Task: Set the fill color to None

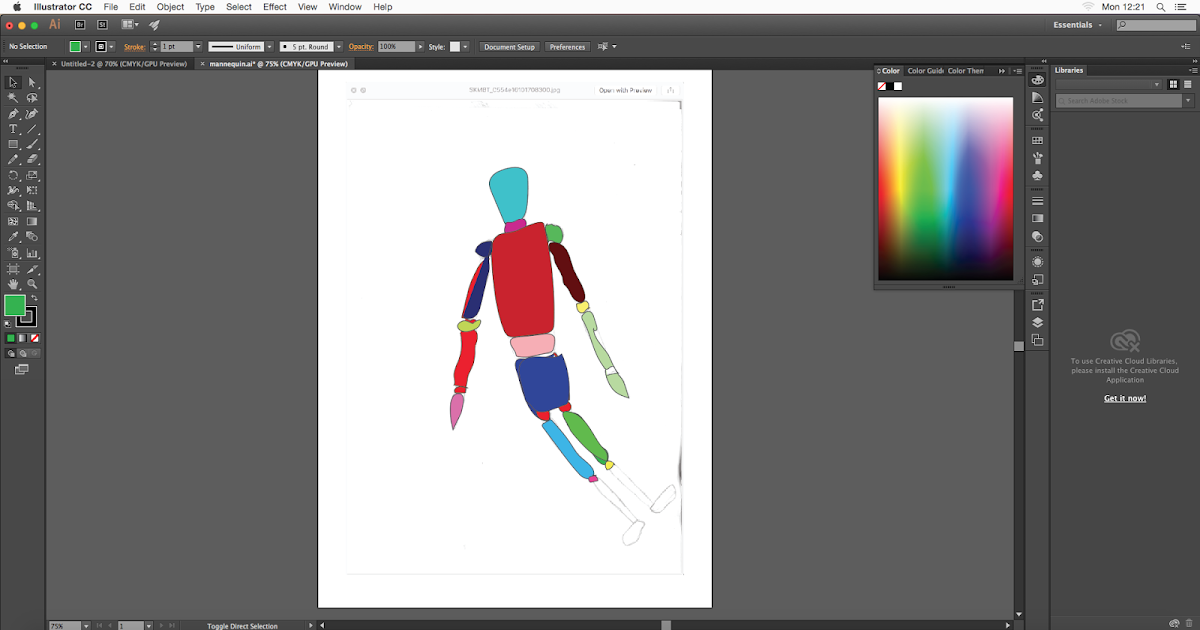Action: 34,338
